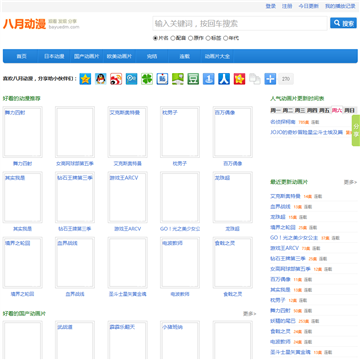
Task: Switch to the 周日 schedule tab
Action: (349, 110)
